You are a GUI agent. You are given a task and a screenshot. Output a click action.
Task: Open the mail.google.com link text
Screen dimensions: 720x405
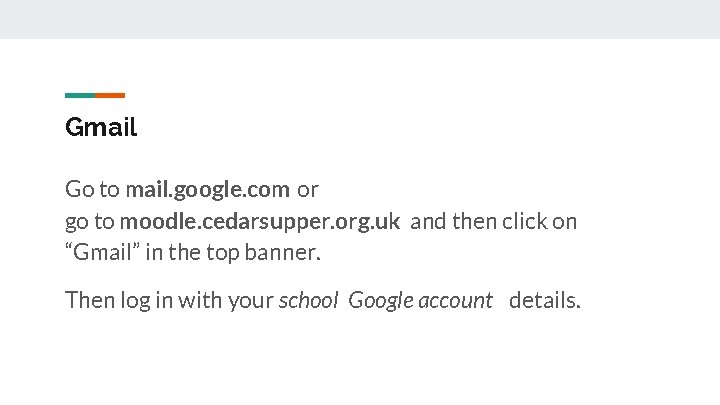[207, 189]
